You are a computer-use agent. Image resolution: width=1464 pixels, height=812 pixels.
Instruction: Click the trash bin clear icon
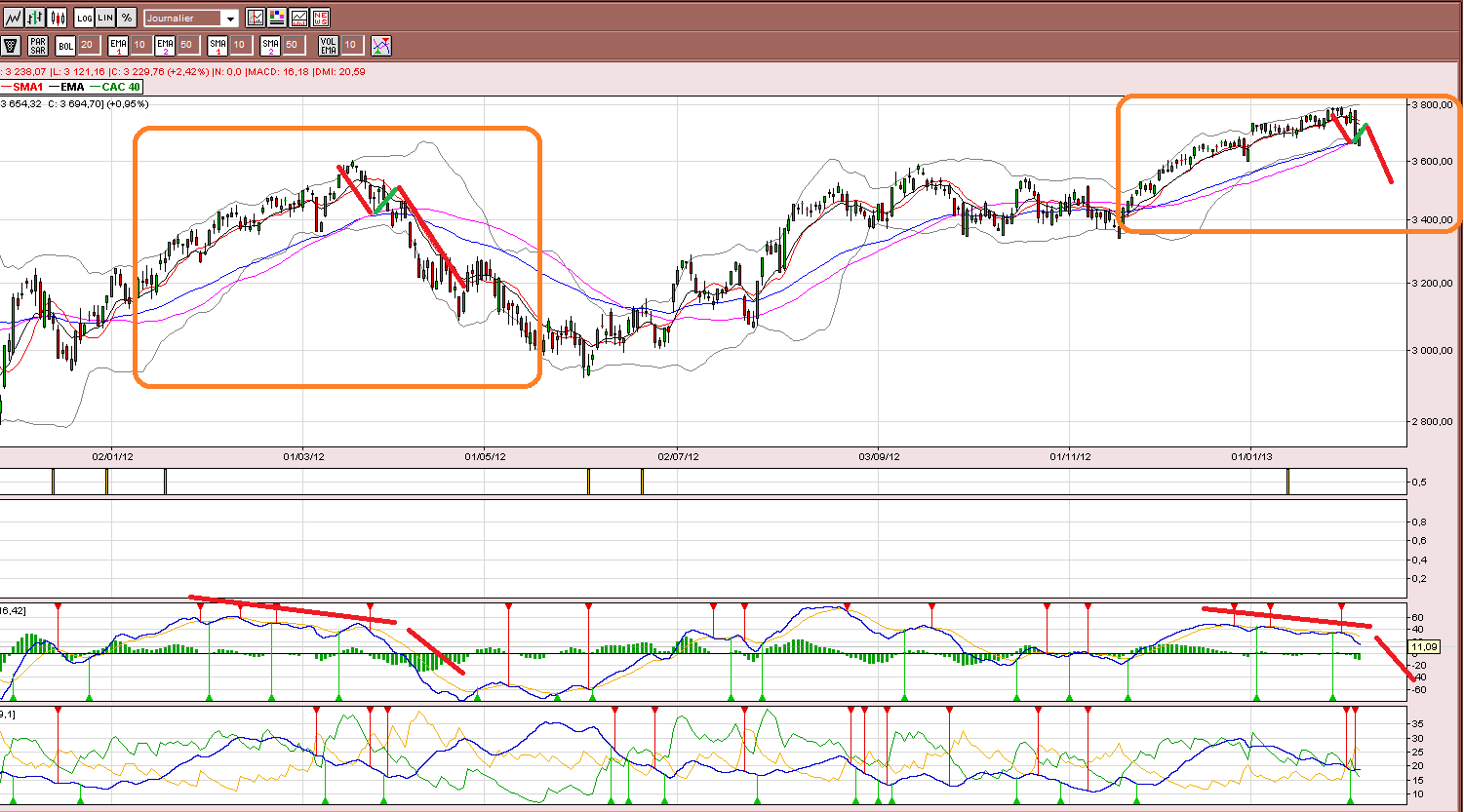pyautogui.click(x=12, y=45)
